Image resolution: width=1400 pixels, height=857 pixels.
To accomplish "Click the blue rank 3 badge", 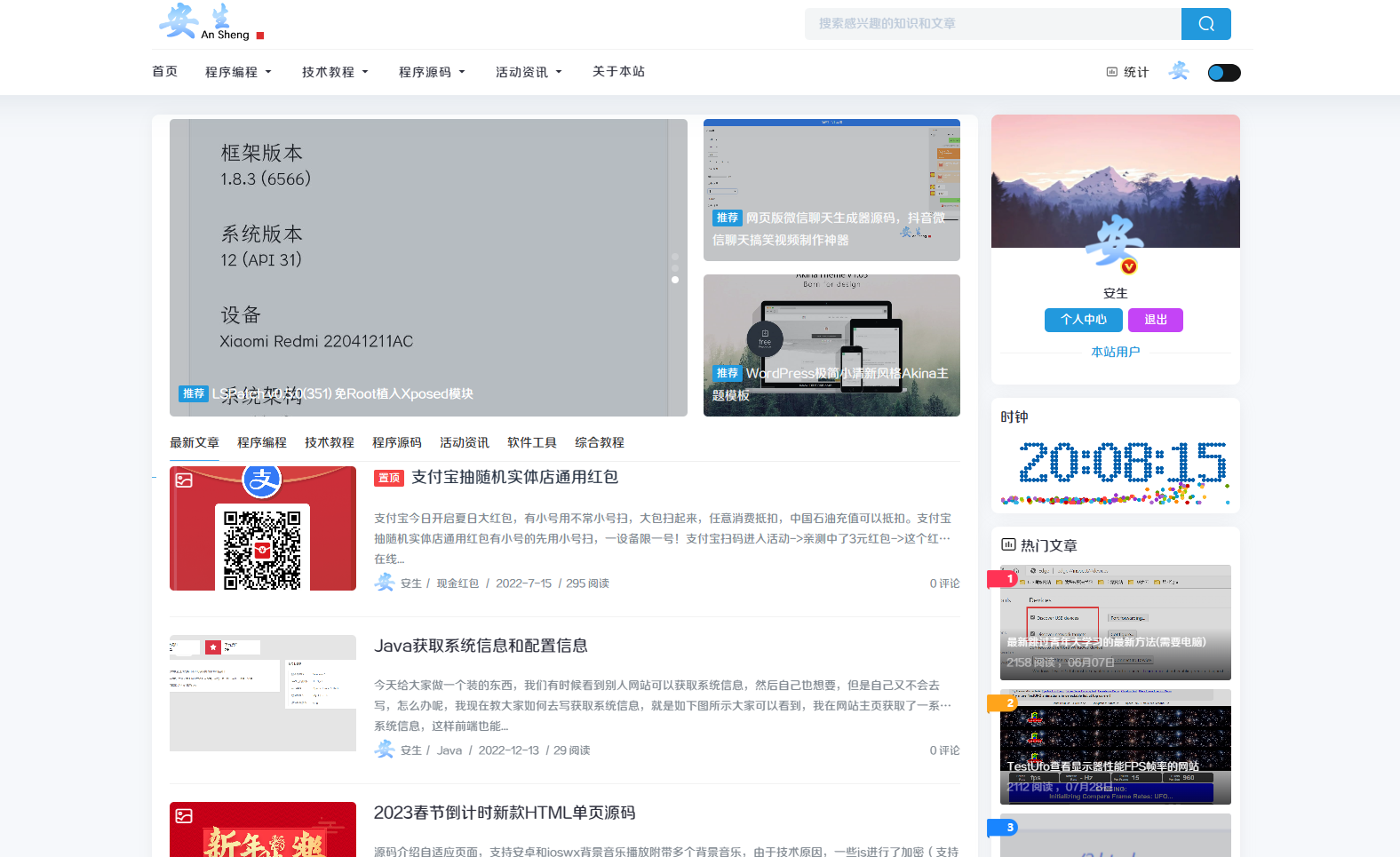I will click(x=1003, y=828).
